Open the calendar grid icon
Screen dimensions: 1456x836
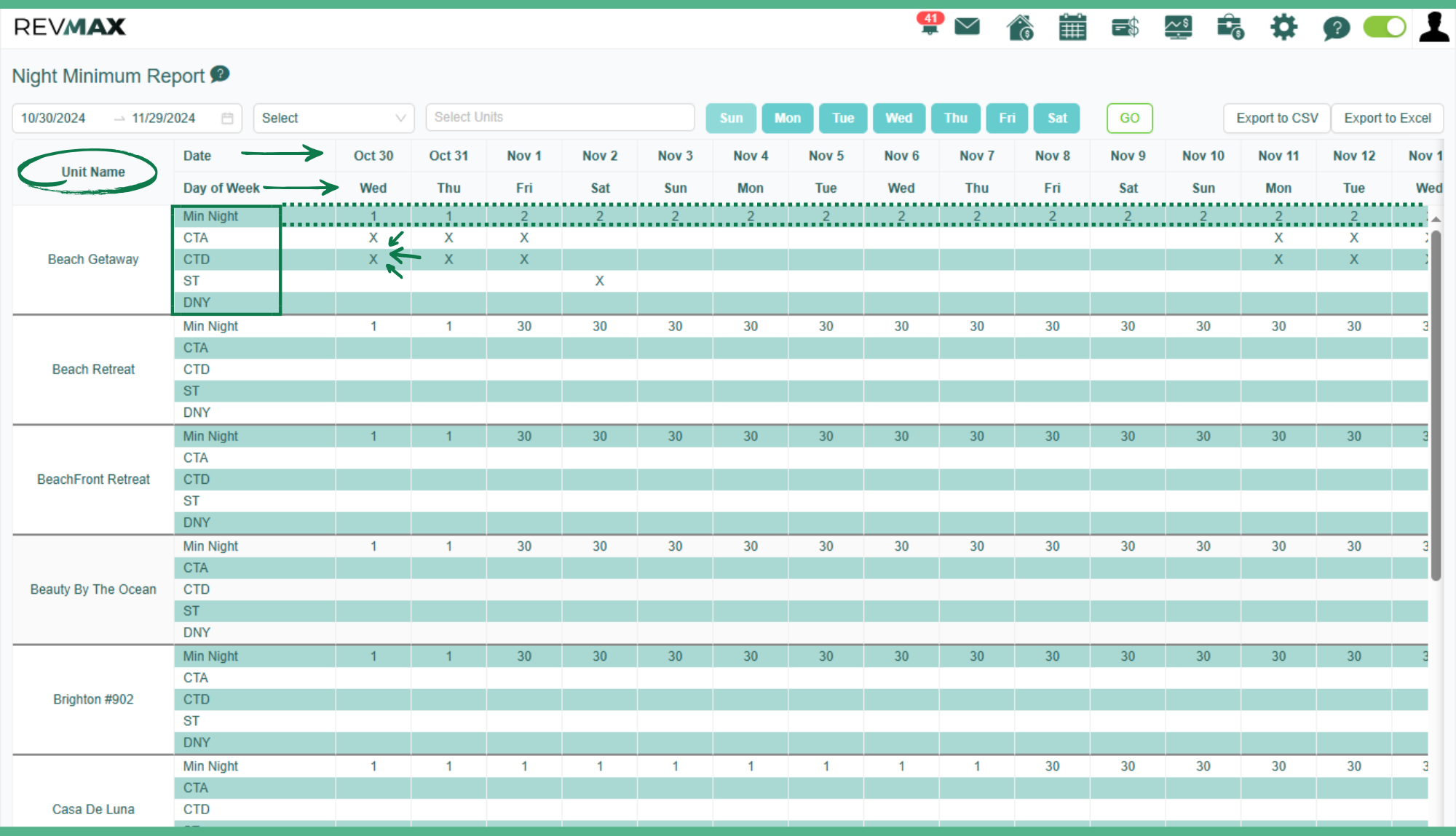[x=1072, y=28]
